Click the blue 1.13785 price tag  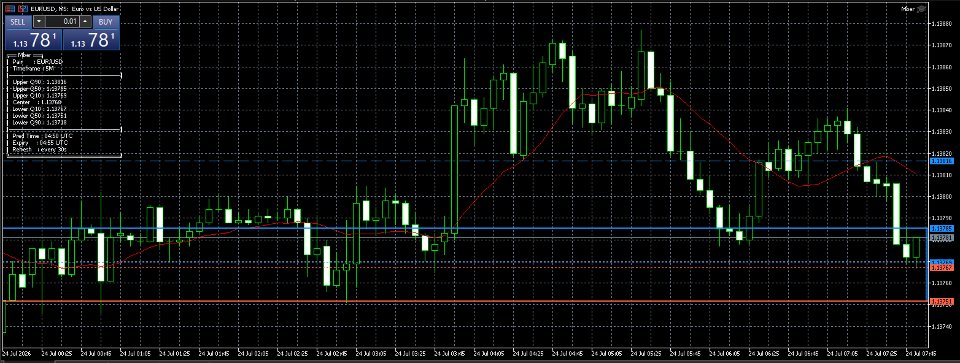pos(942,228)
